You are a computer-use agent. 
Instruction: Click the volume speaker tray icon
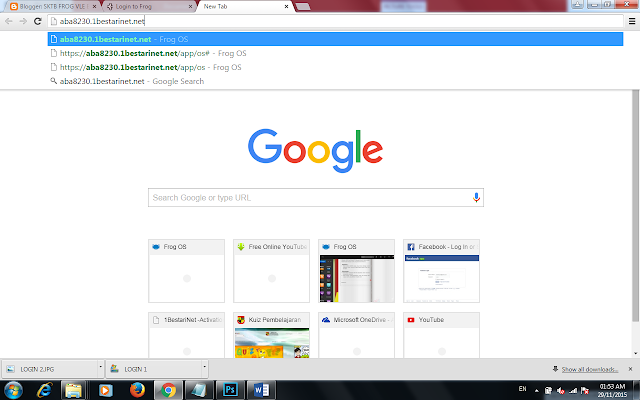(561, 391)
